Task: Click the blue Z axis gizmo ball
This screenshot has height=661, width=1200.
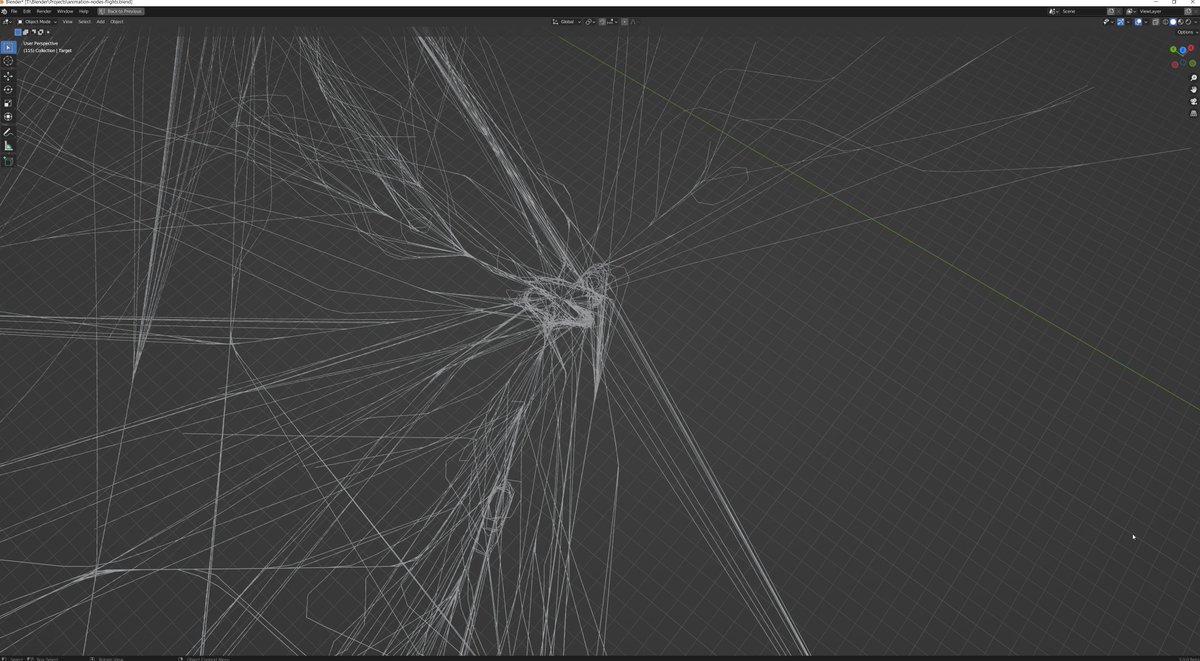Action: (x=1183, y=50)
